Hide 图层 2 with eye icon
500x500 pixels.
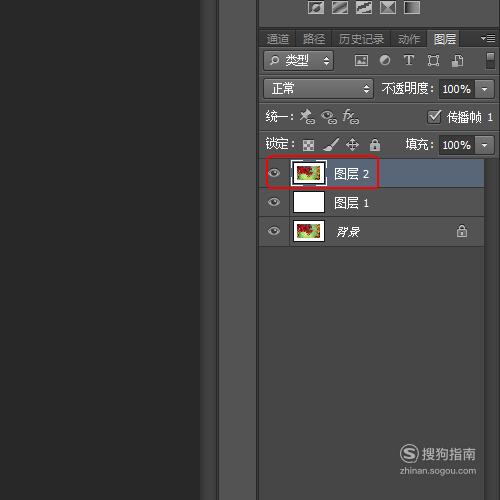click(274, 173)
